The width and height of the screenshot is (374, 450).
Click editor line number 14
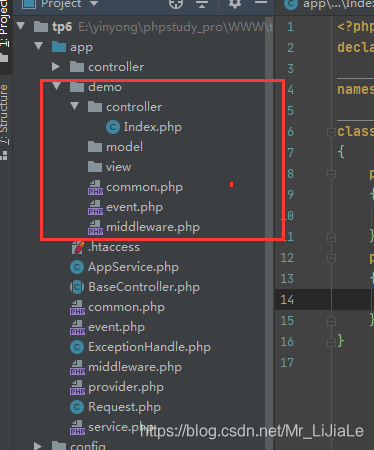pyautogui.click(x=287, y=300)
